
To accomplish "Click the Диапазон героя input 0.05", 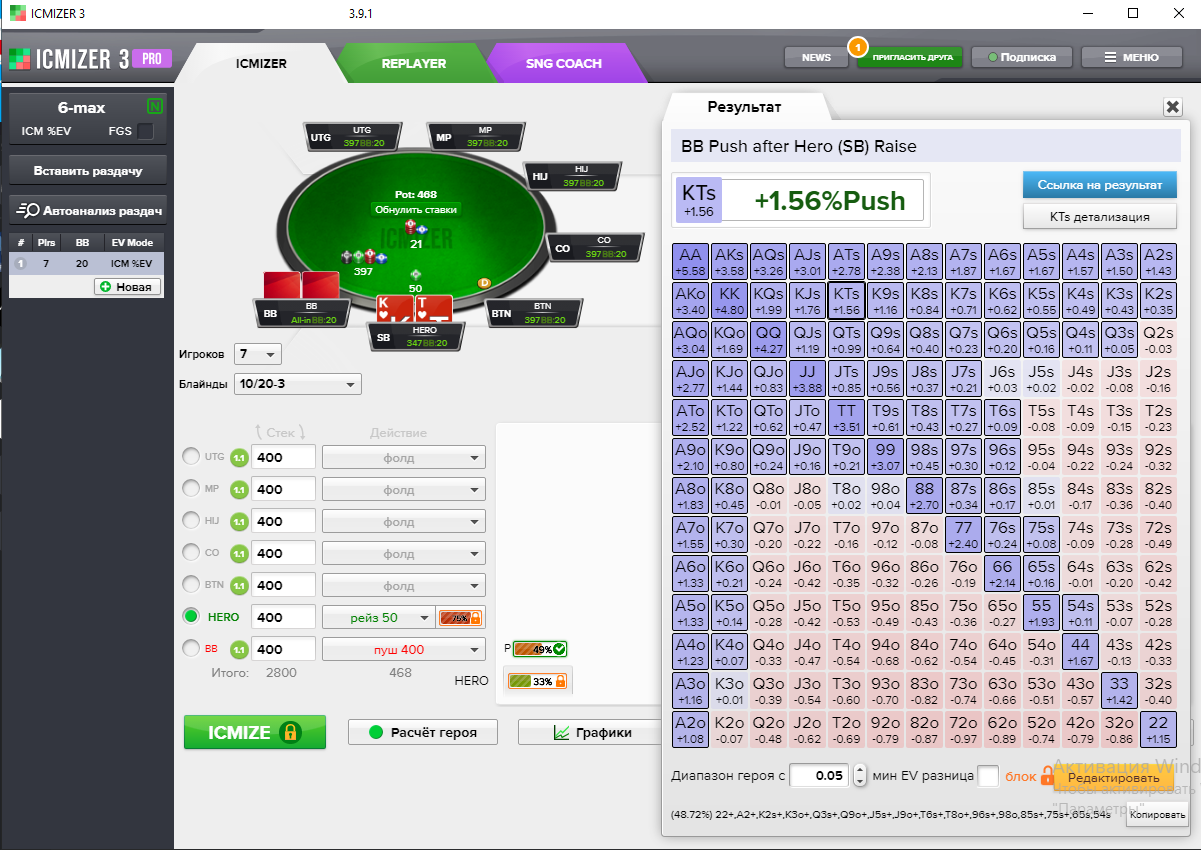I will (x=820, y=776).
